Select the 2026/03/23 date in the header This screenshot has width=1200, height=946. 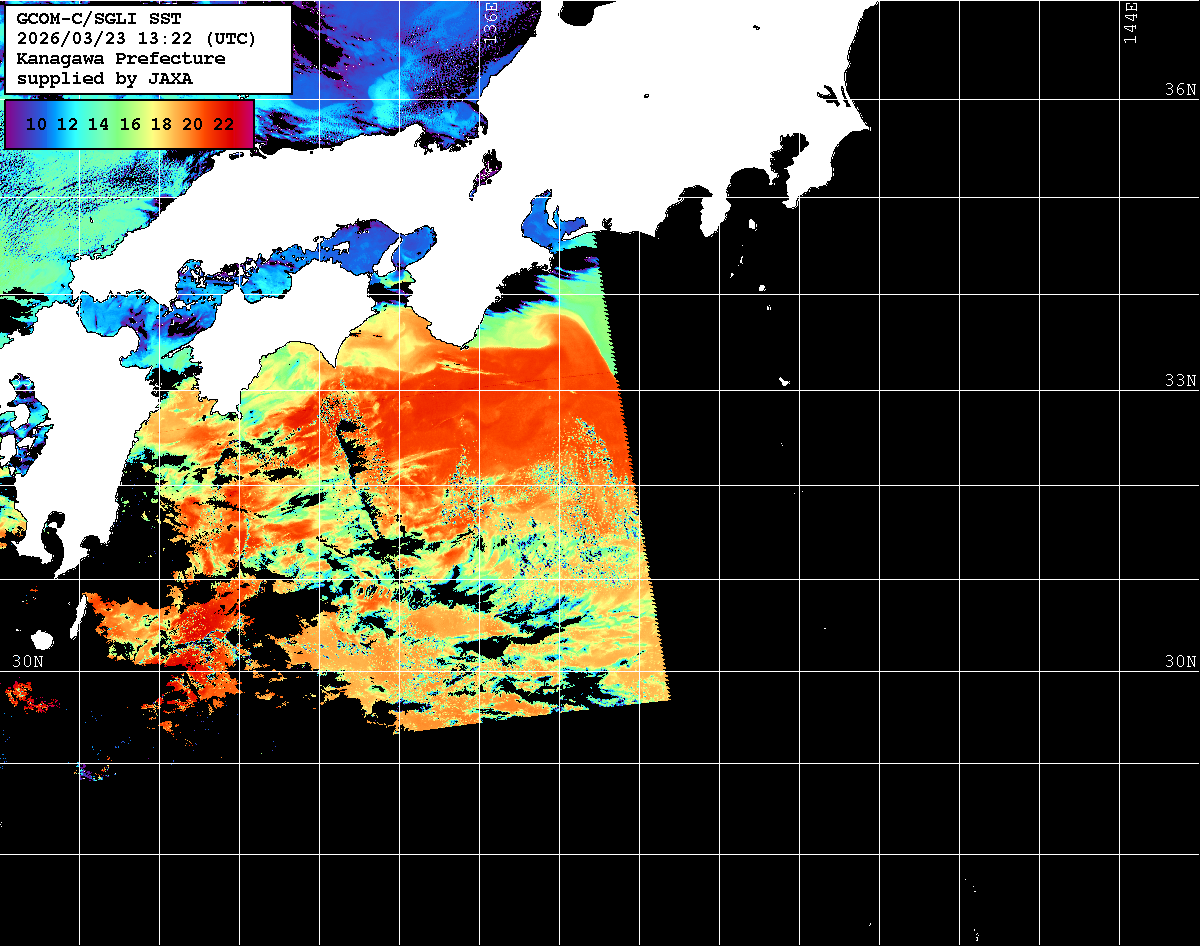66,39
